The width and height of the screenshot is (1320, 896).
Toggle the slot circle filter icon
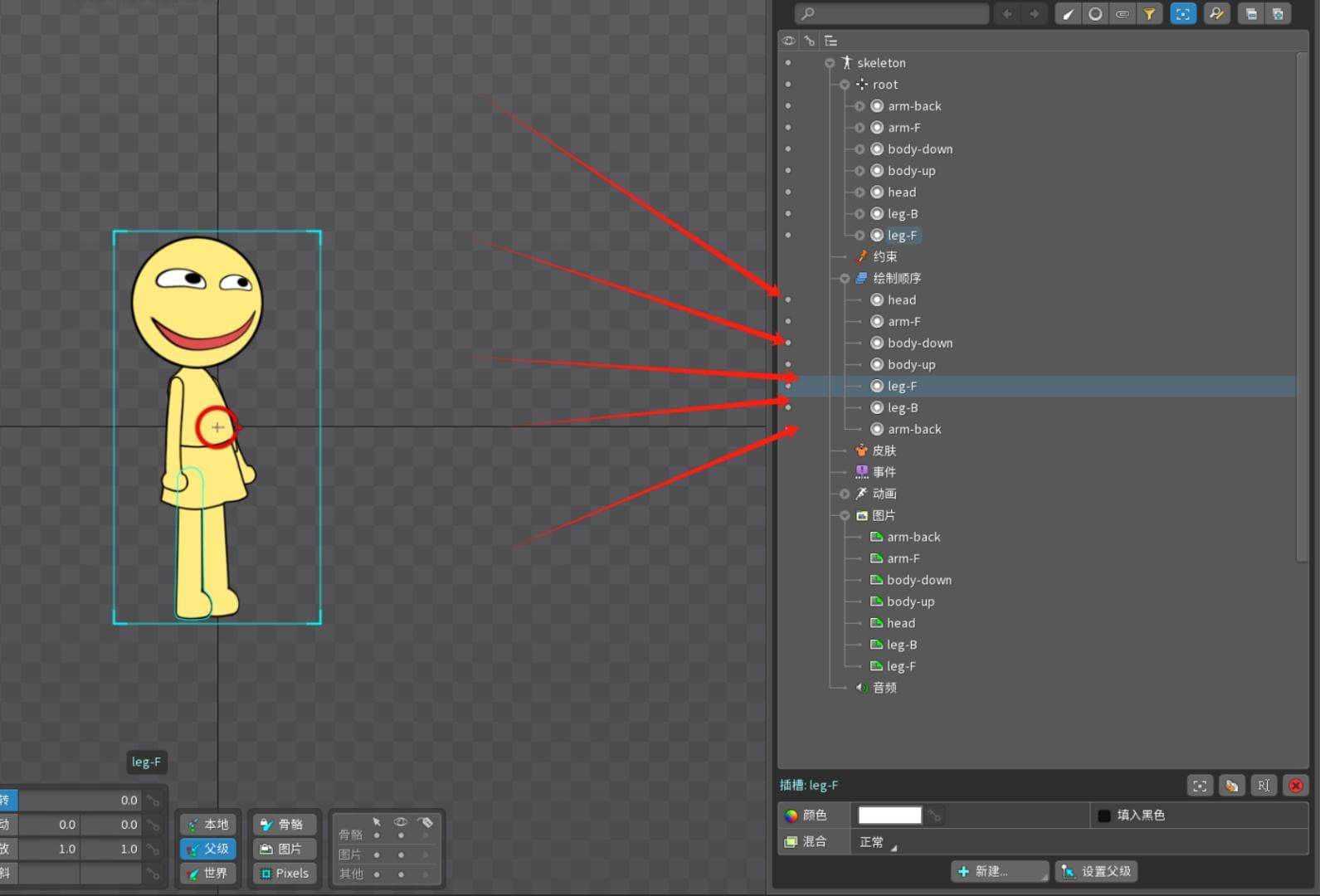point(1095,14)
